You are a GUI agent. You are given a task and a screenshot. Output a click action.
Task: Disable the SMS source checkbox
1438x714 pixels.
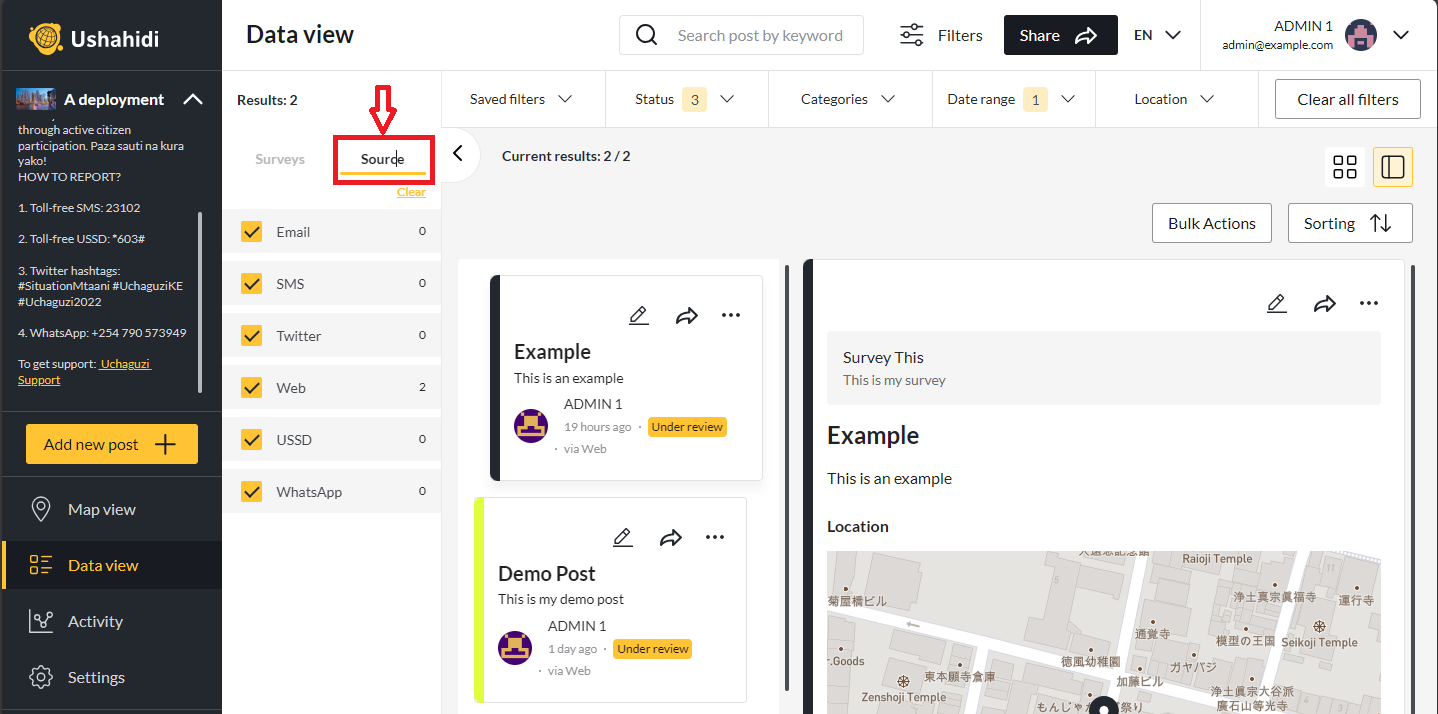(251, 283)
